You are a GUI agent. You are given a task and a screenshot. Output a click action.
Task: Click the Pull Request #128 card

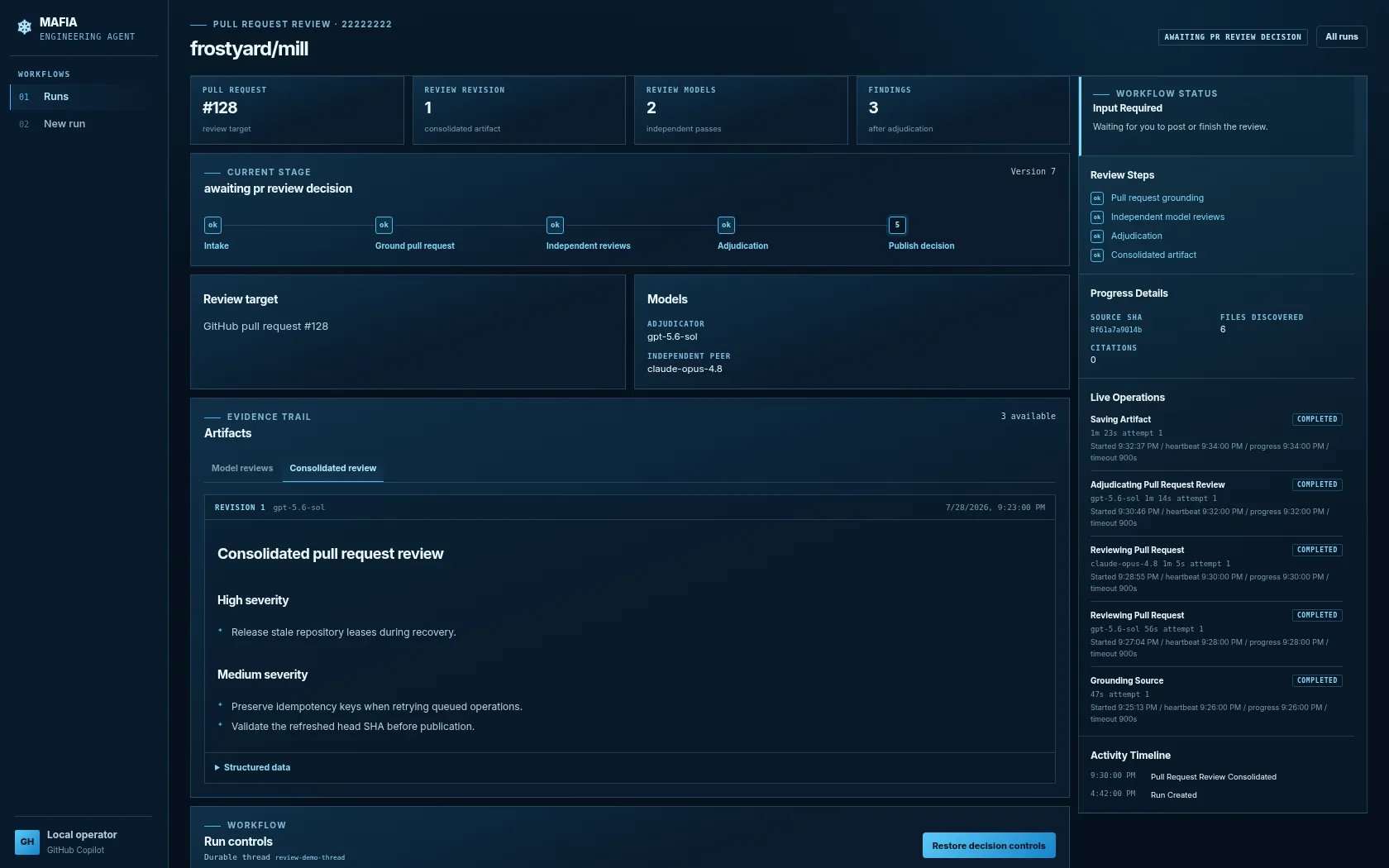[x=297, y=110]
